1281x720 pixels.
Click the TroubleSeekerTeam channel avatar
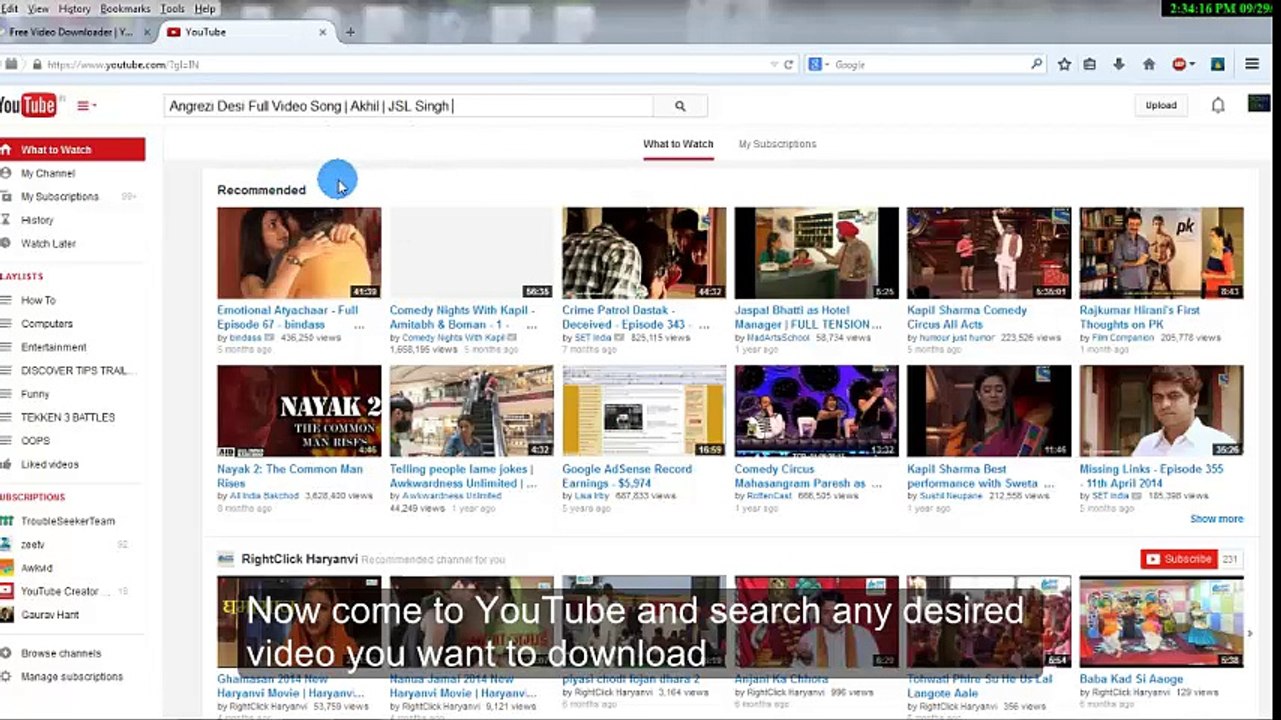tap(7, 521)
